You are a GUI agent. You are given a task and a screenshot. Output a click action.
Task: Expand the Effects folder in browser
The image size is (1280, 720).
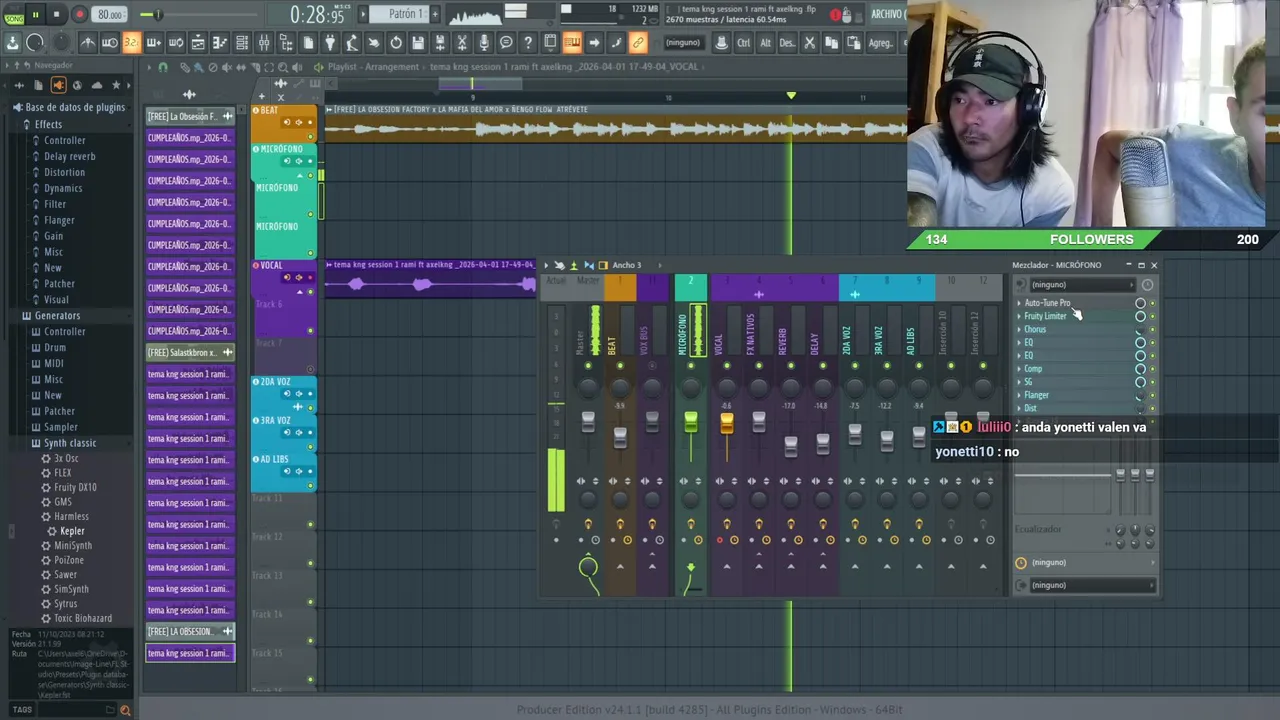click(x=48, y=124)
